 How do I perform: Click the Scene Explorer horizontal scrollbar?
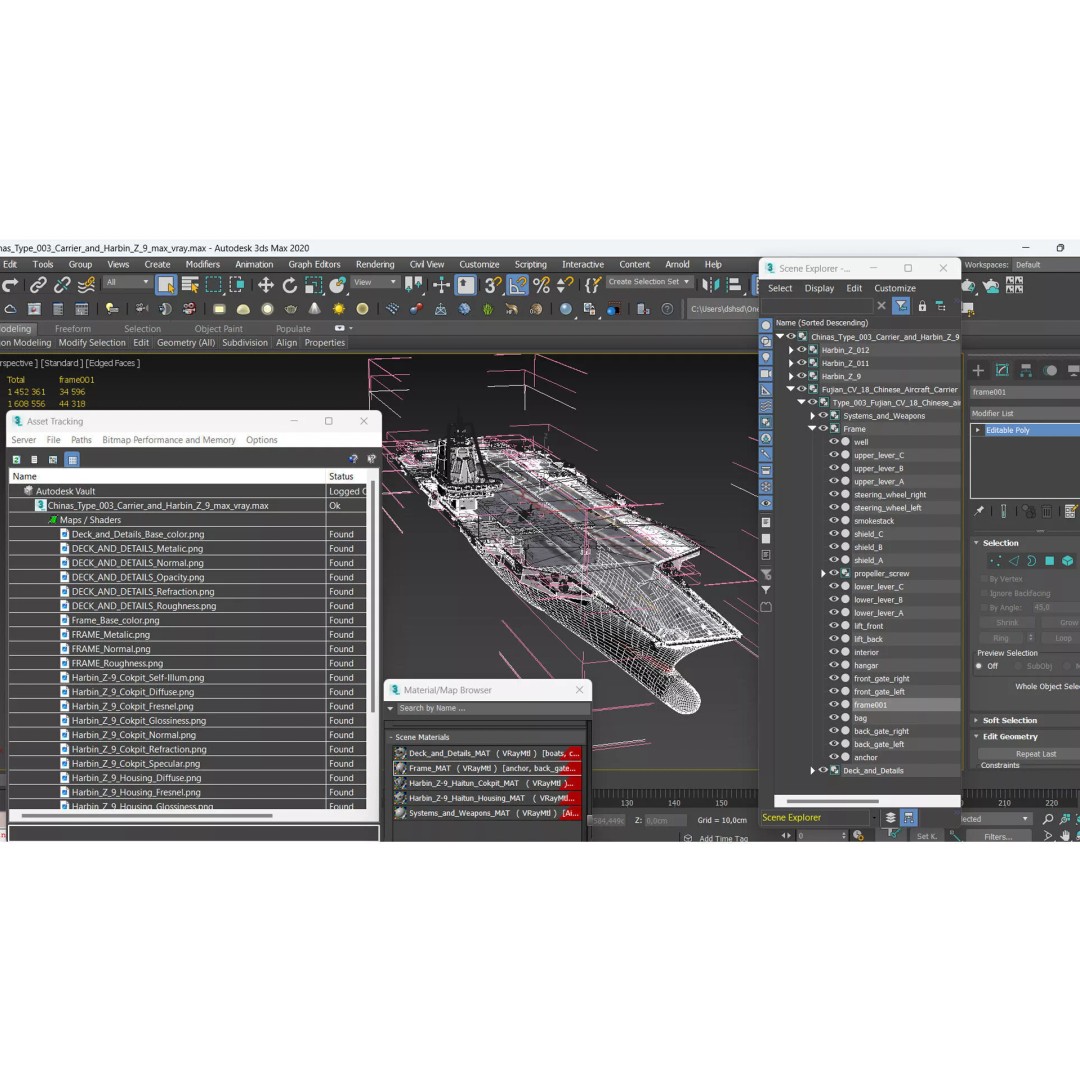tap(833, 801)
